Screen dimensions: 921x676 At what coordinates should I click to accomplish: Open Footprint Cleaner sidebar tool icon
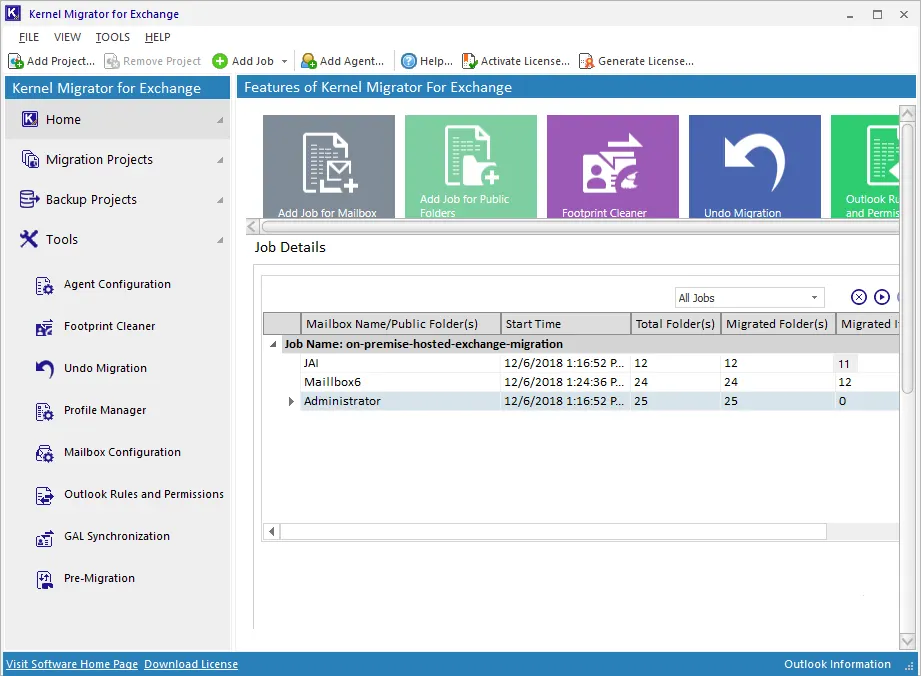45,327
